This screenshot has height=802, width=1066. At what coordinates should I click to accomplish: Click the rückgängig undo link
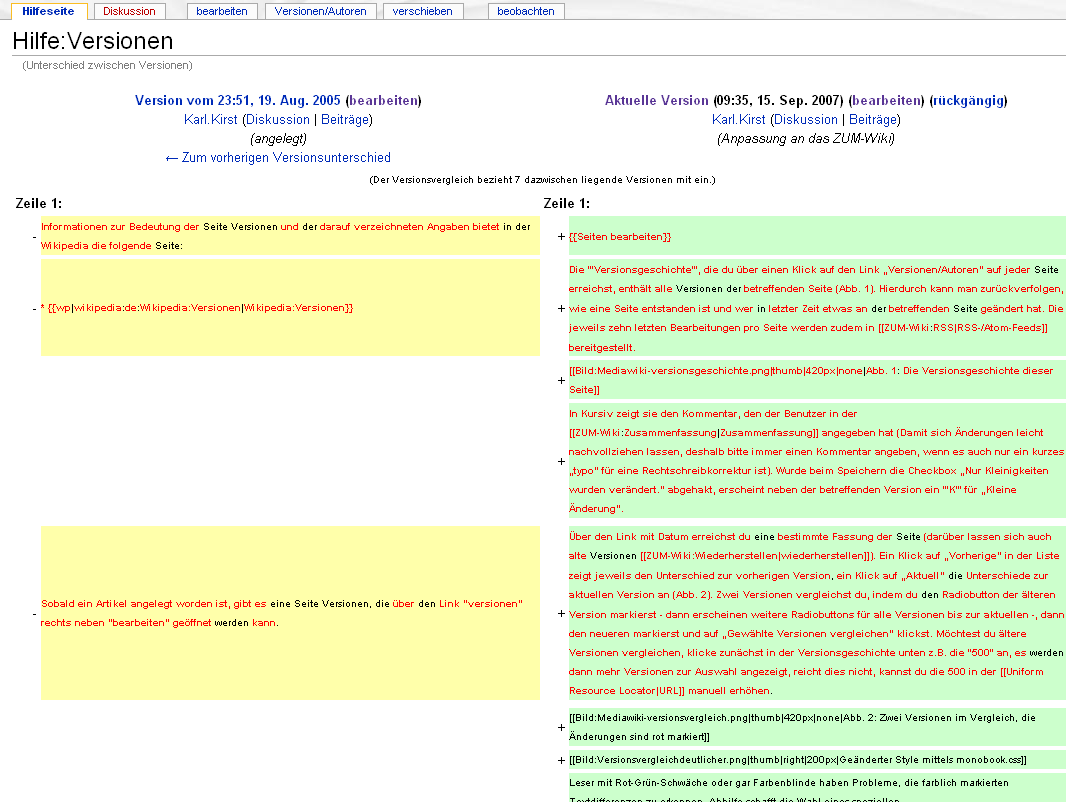click(968, 101)
